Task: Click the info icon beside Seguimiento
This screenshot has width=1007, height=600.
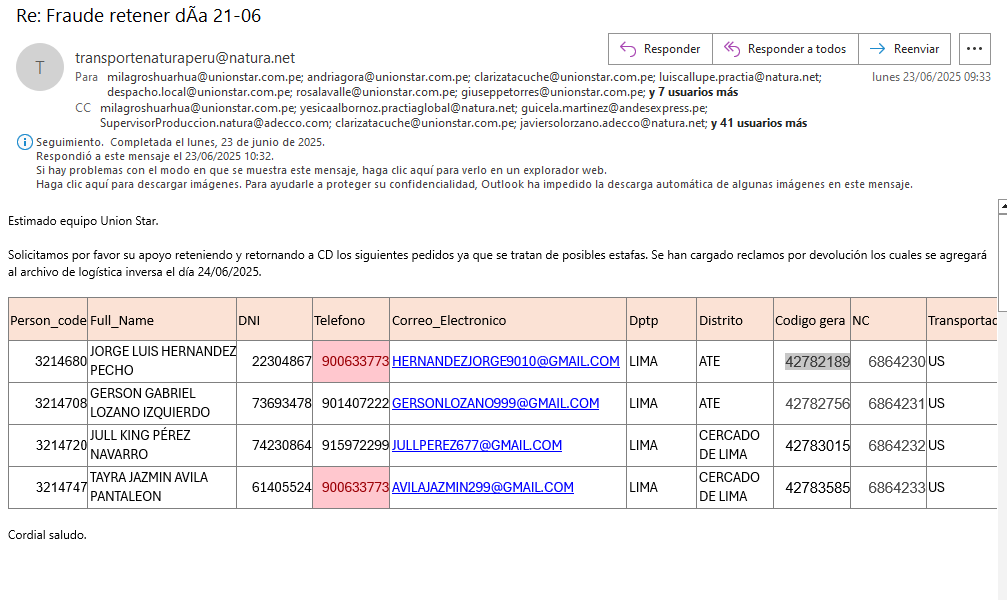Action: click(x=25, y=143)
